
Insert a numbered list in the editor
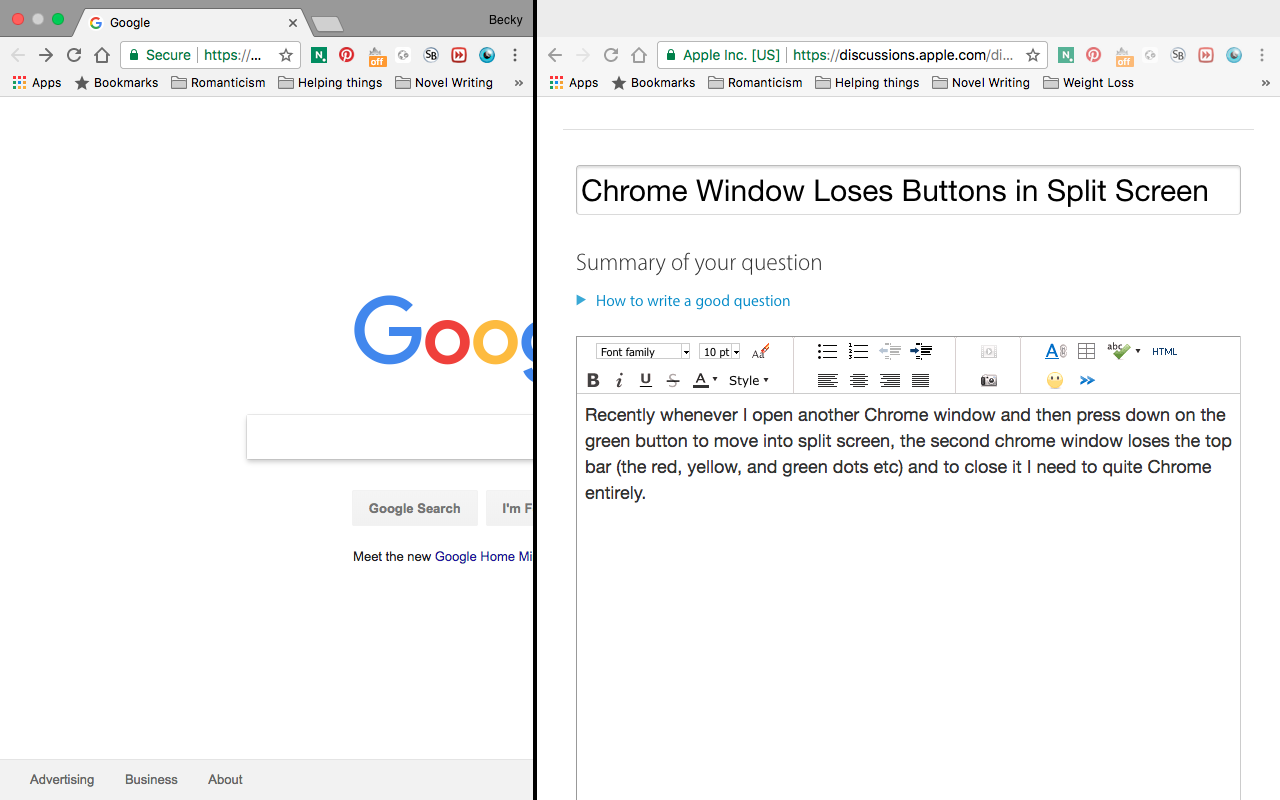point(858,351)
